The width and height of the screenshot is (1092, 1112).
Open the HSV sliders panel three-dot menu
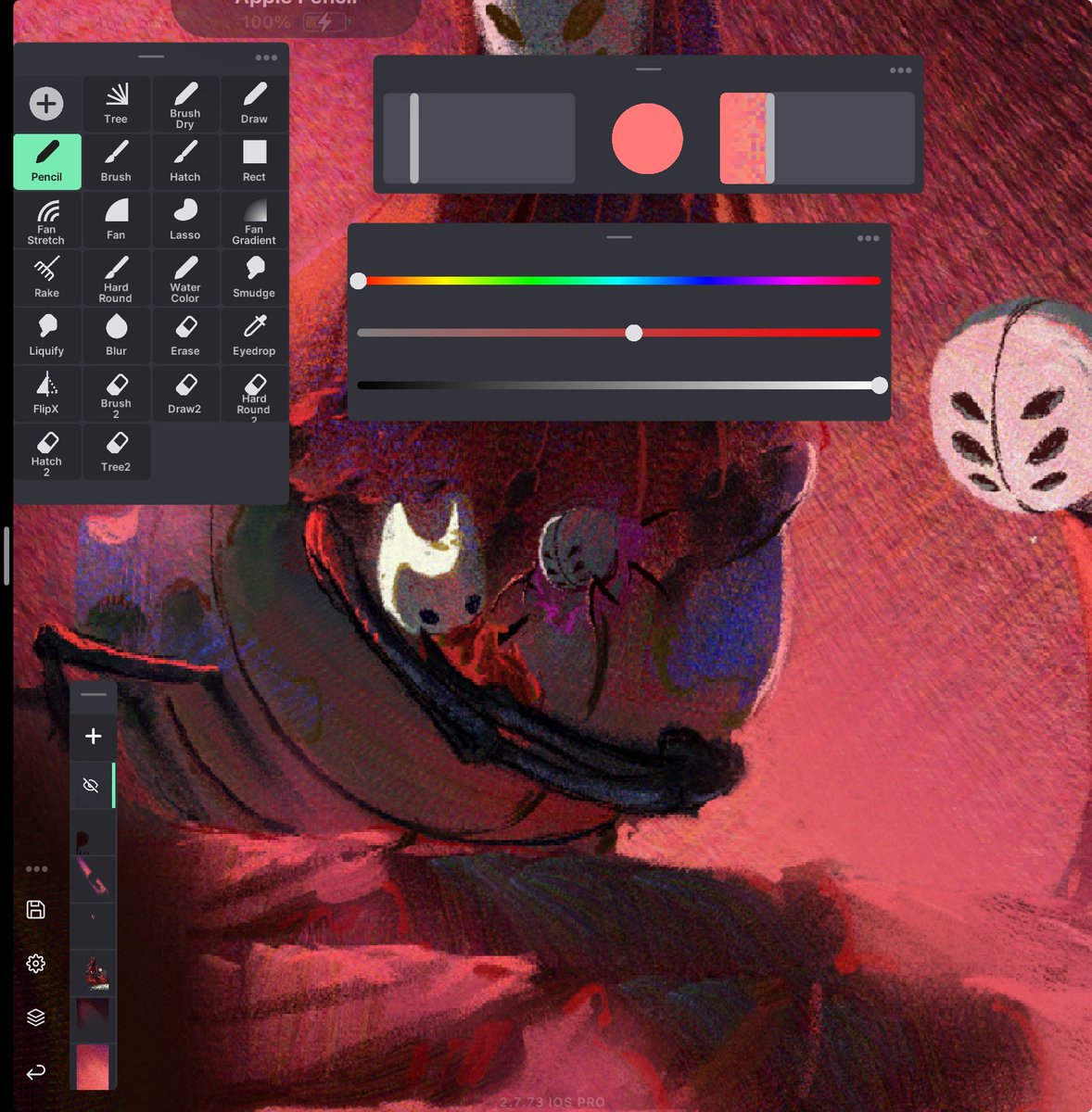[x=868, y=238]
